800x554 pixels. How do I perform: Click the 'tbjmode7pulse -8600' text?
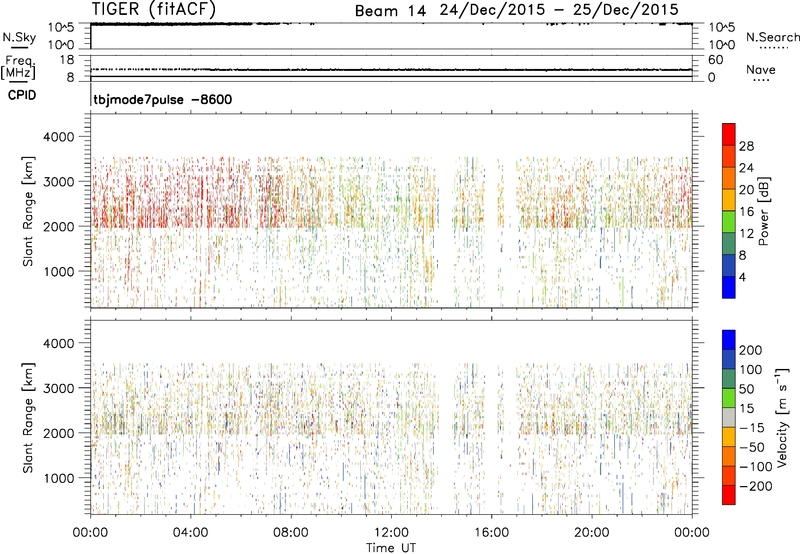(163, 99)
